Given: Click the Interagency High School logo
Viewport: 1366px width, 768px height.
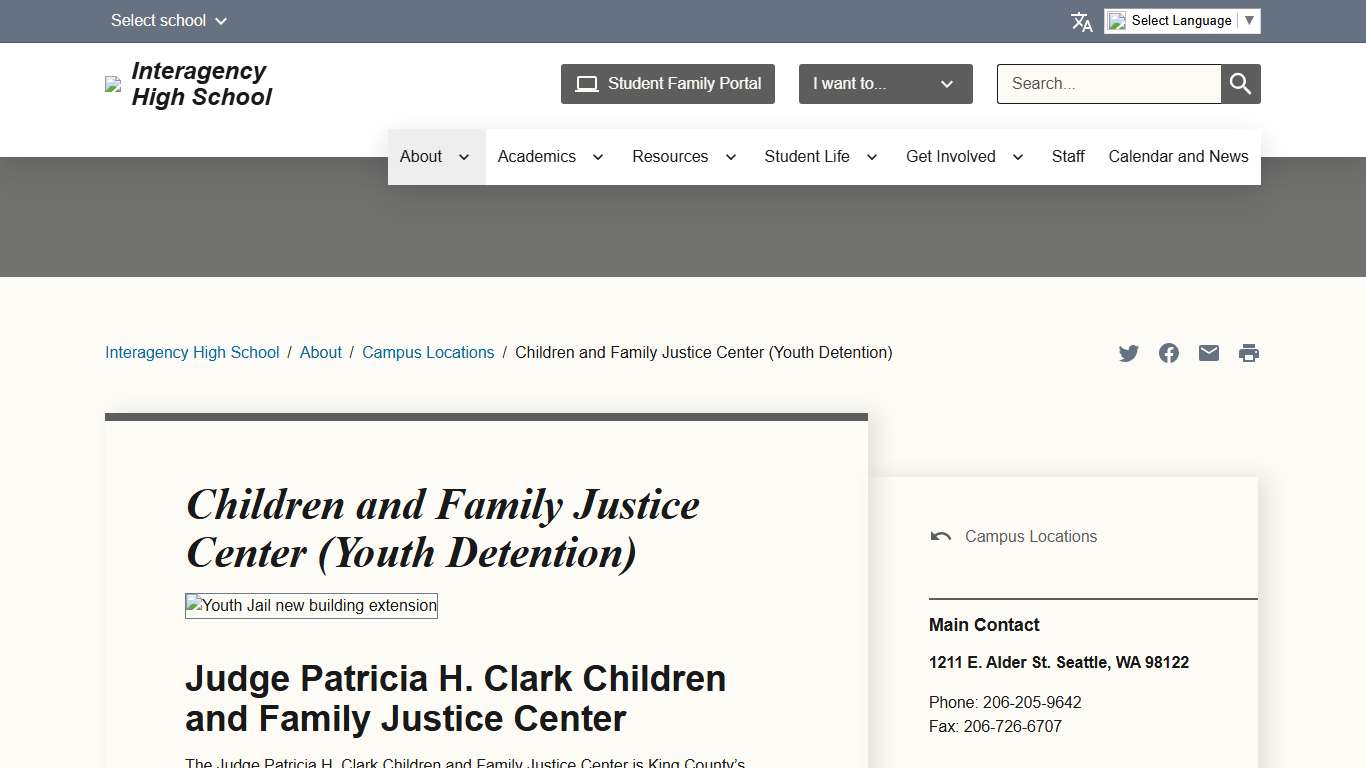Looking at the screenshot, I should [x=189, y=84].
